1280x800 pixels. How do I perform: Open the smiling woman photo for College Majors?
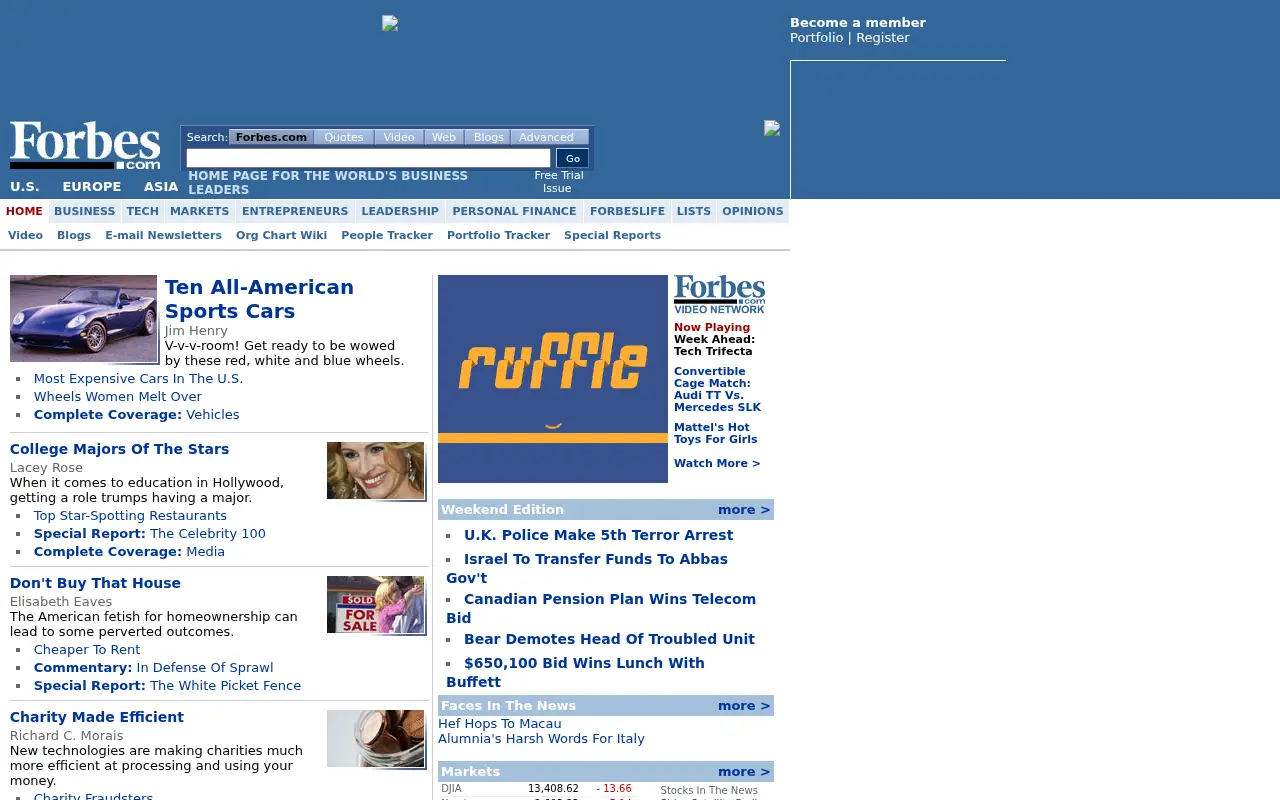[376, 471]
